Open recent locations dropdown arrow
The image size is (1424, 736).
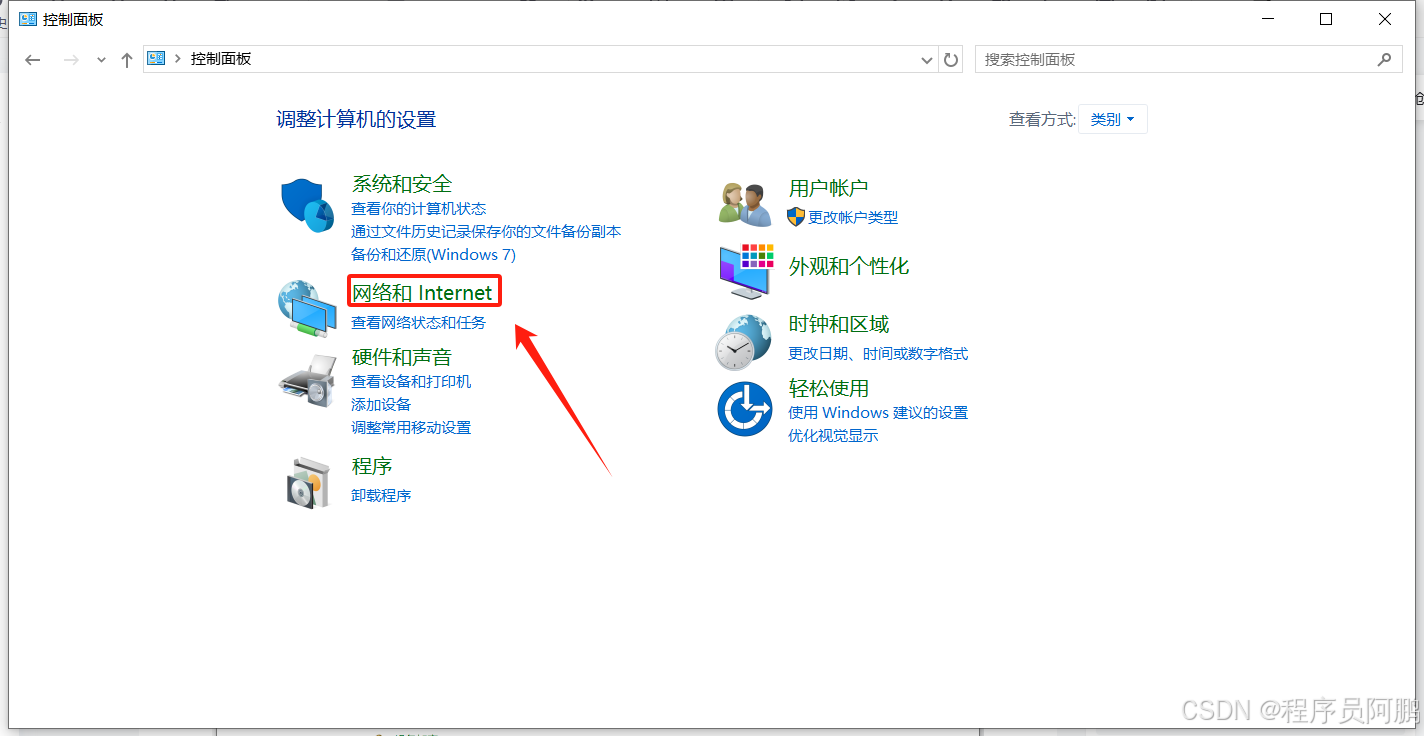[x=101, y=60]
